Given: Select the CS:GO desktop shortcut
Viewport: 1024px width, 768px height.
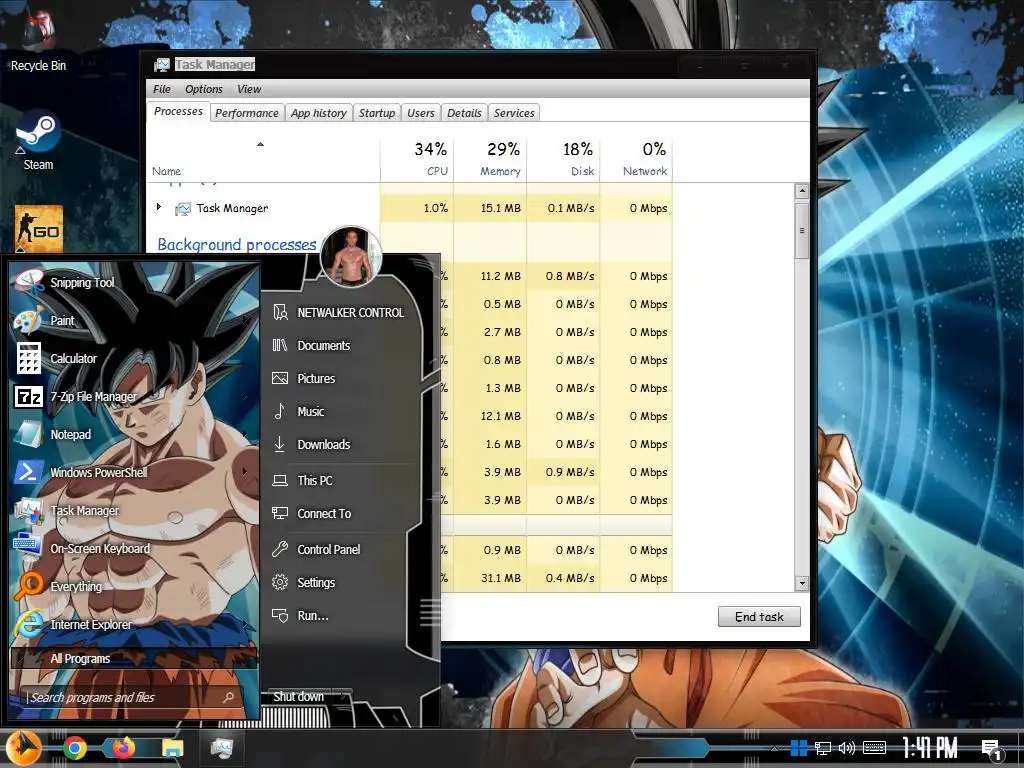Looking at the screenshot, I should pyautogui.click(x=39, y=229).
